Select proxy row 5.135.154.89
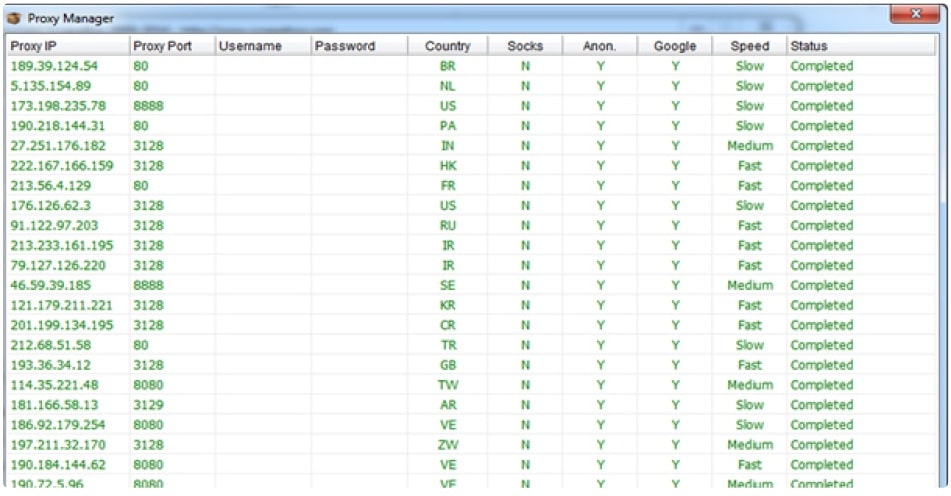Image resolution: width=951 pixels, height=496 pixels. [x=472, y=86]
